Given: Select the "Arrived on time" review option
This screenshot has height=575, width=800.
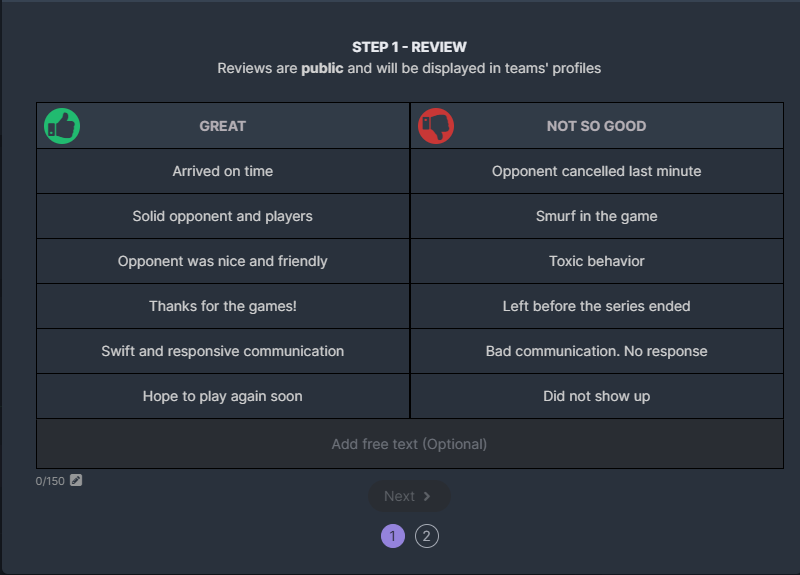Looking at the screenshot, I should [223, 171].
